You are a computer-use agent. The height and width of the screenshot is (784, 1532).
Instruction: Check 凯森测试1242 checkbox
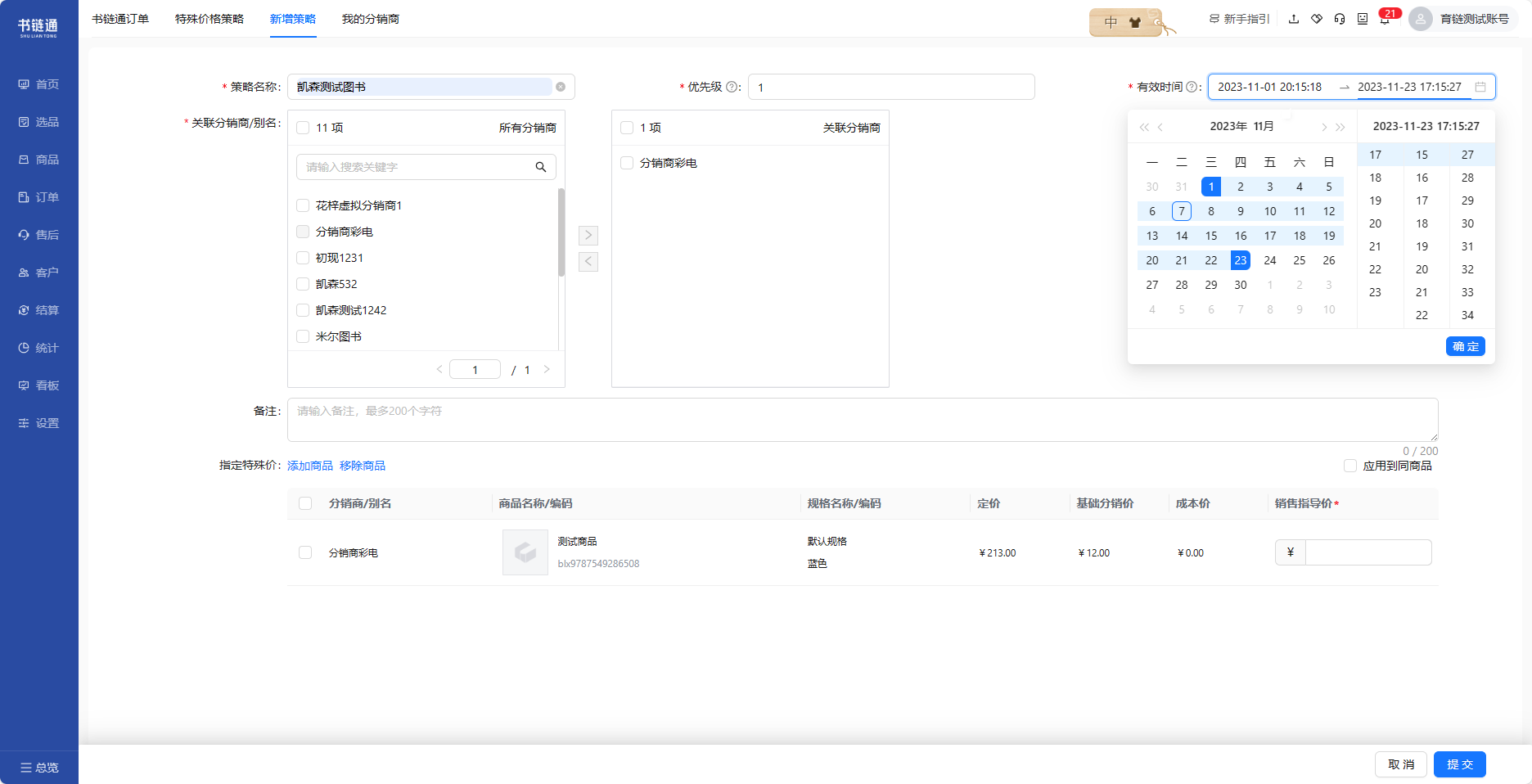(x=303, y=310)
